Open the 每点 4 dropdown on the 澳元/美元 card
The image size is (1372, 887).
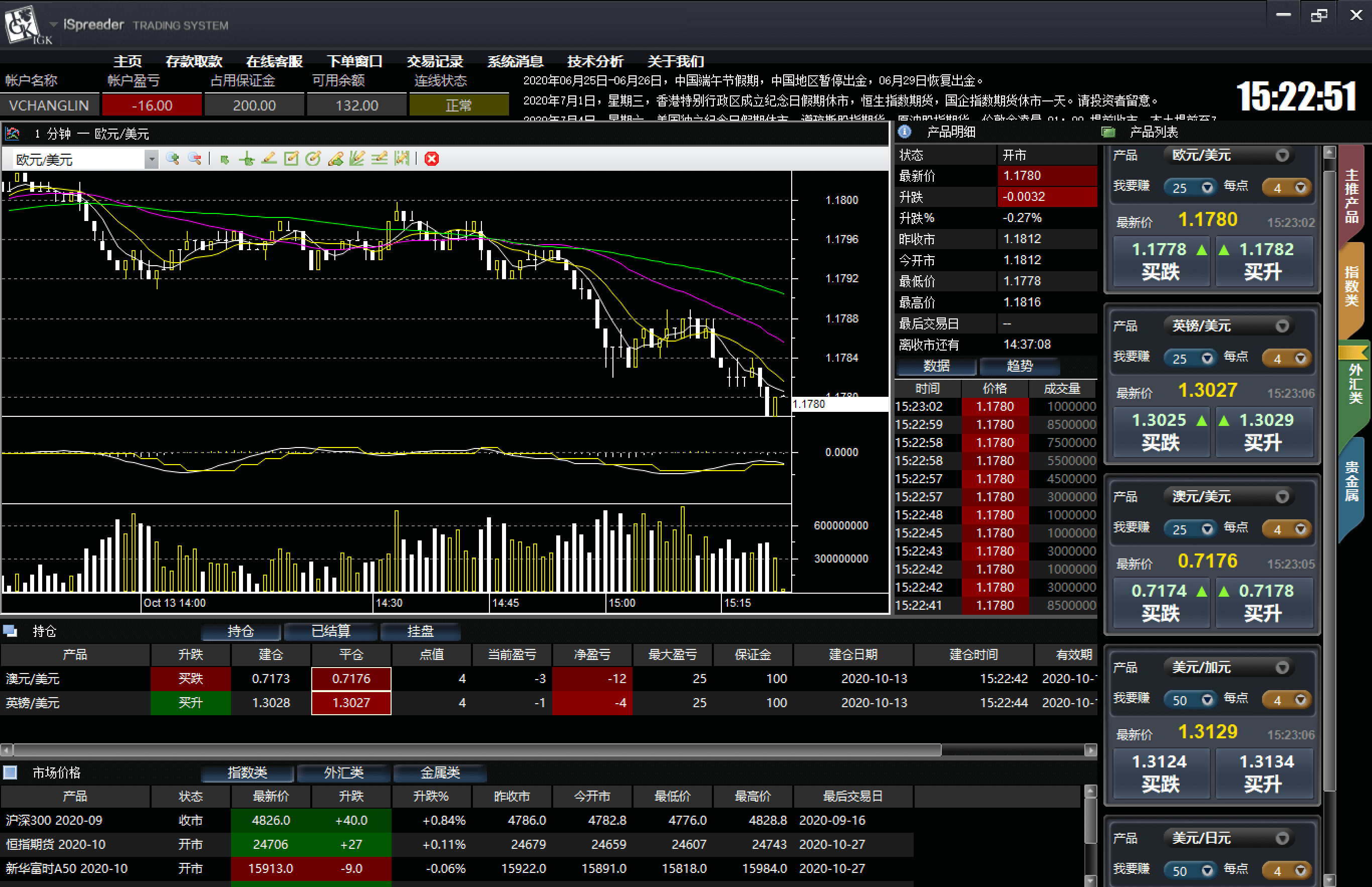[1287, 529]
